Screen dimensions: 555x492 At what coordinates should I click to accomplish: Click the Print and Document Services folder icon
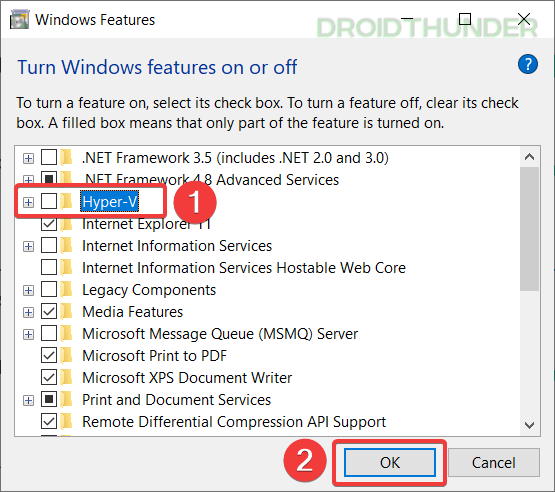click(x=66, y=400)
